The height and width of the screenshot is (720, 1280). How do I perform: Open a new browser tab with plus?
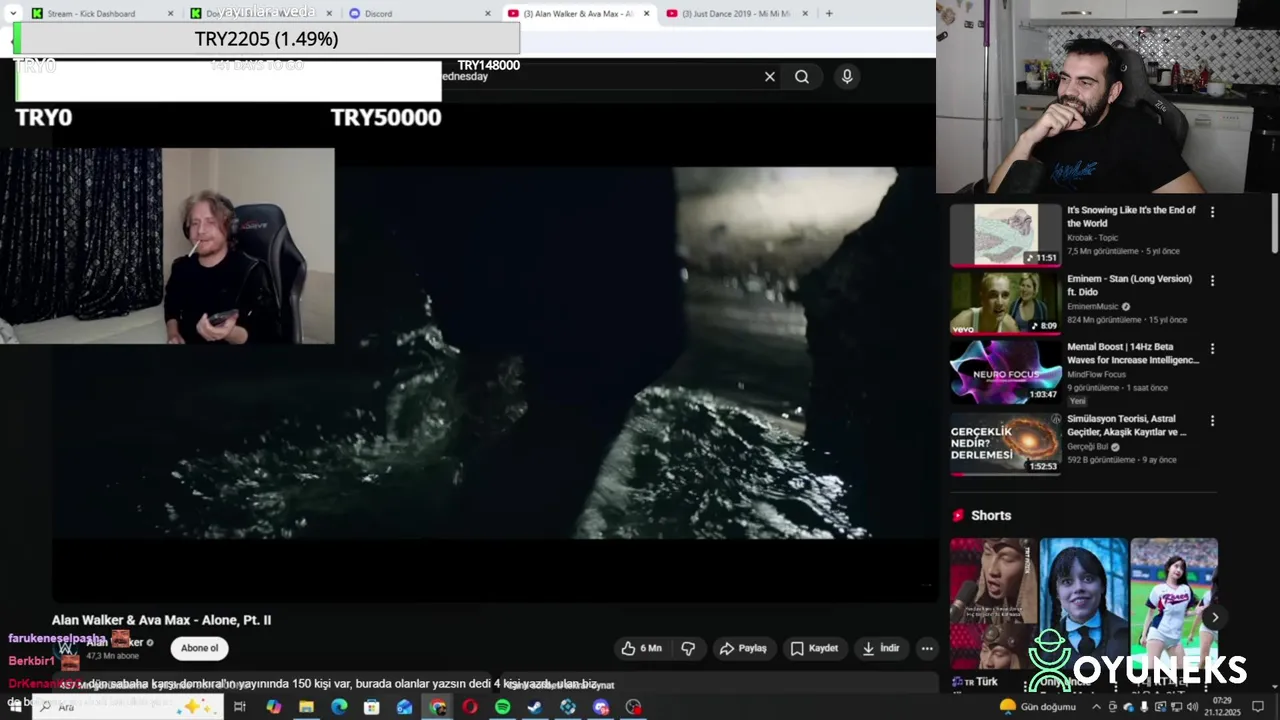click(x=829, y=13)
